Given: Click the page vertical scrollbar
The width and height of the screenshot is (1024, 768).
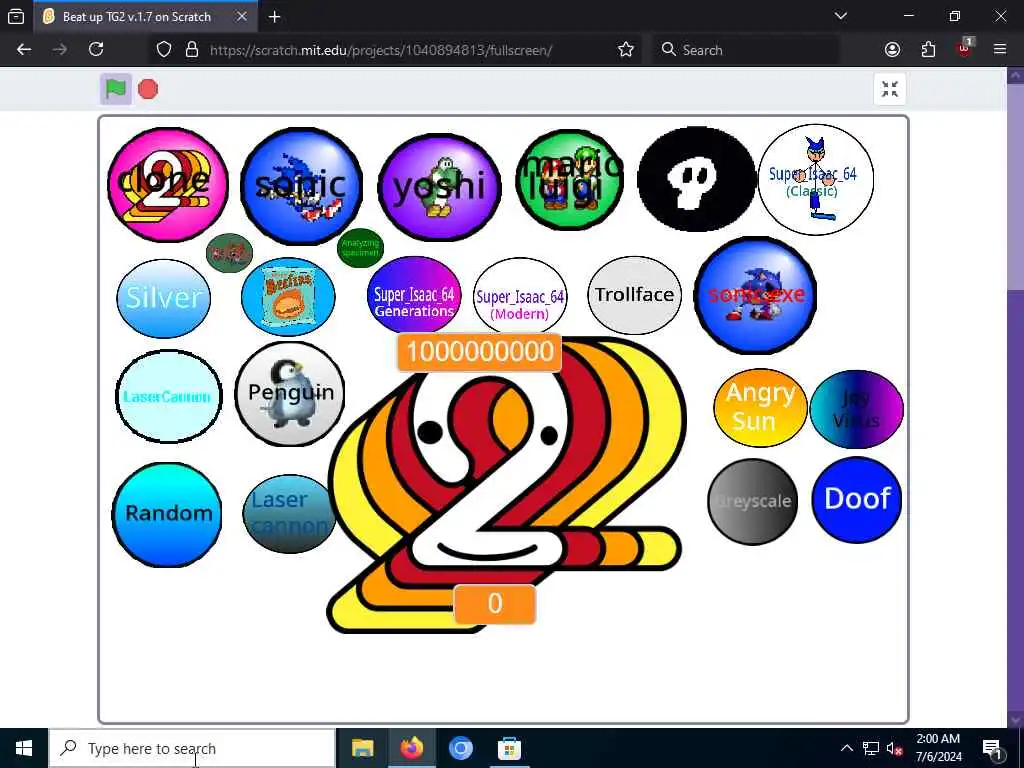Looking at the screenshot, I should [1016, 186].
